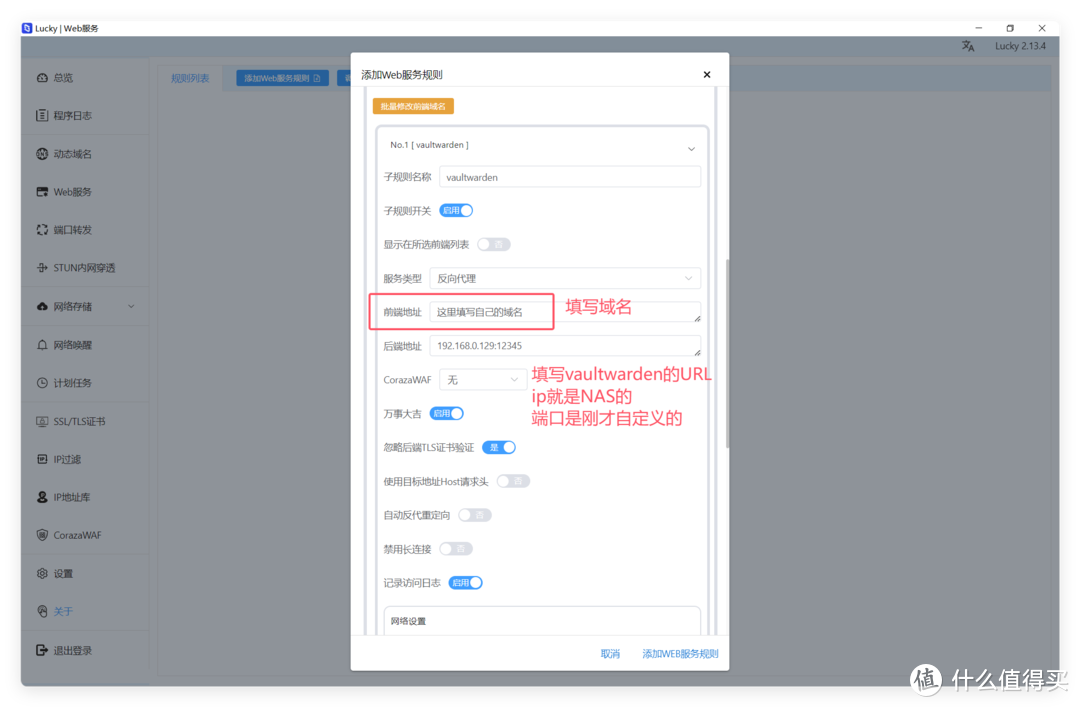The height and width of the screenshot is (707, 1080).
Task: Open the IP过滤 filter icon
Action: point(42,459)
